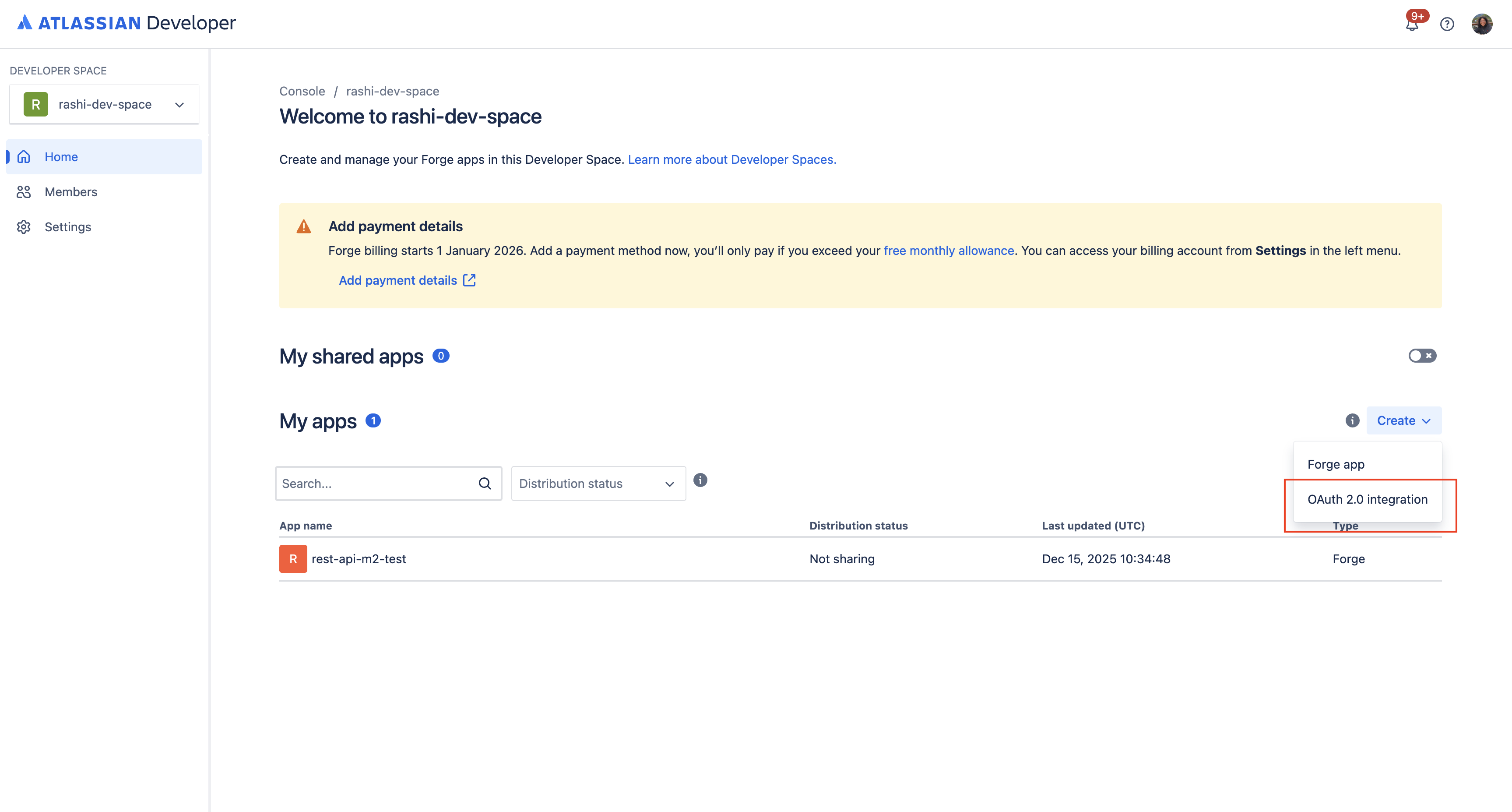The image size is (1512, 812).
Task: Open the Distribution status dropdown
Action: (x=598, y=483)
